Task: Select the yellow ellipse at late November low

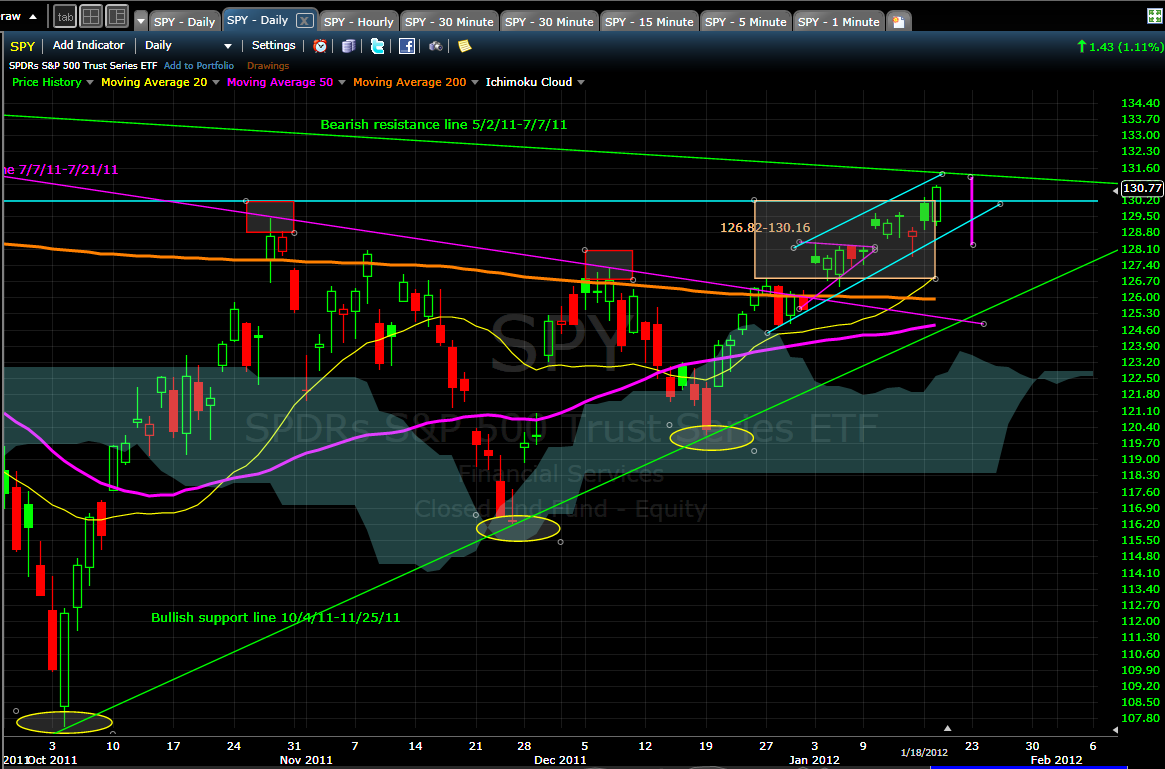Action: tap(518, 529)
